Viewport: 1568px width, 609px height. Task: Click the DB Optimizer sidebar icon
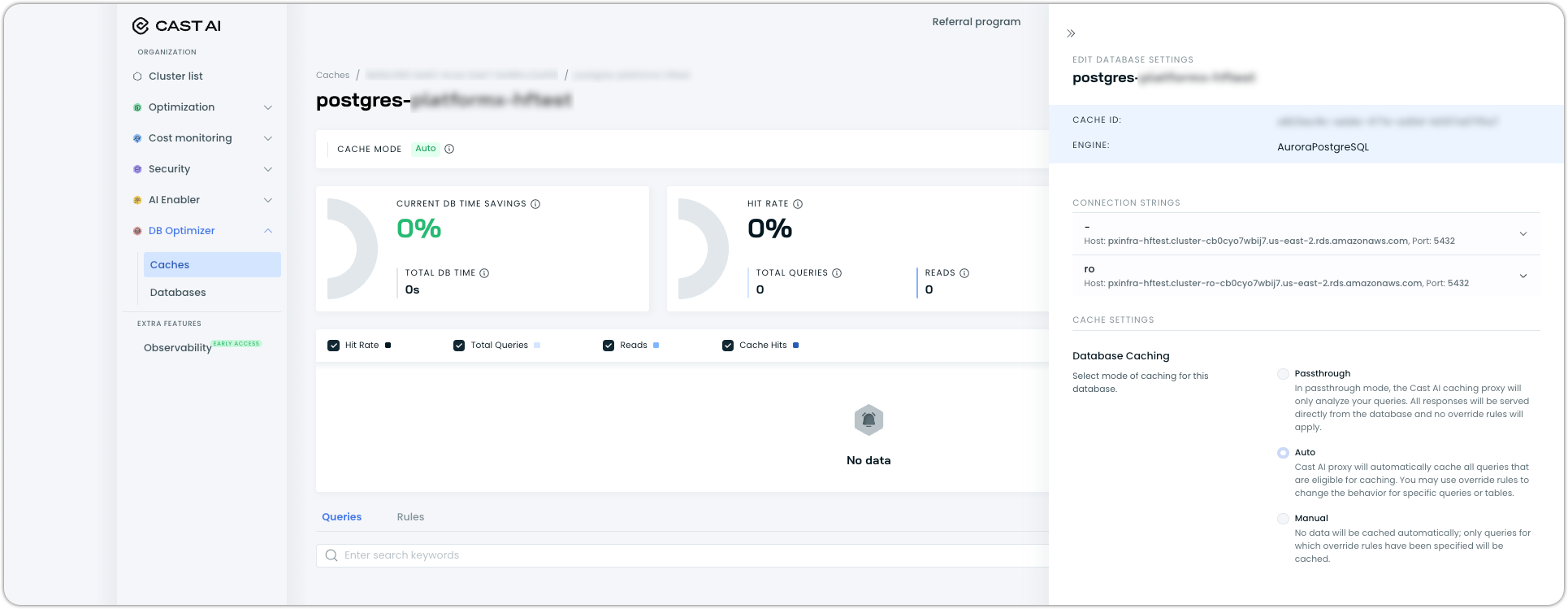point(137,231)
